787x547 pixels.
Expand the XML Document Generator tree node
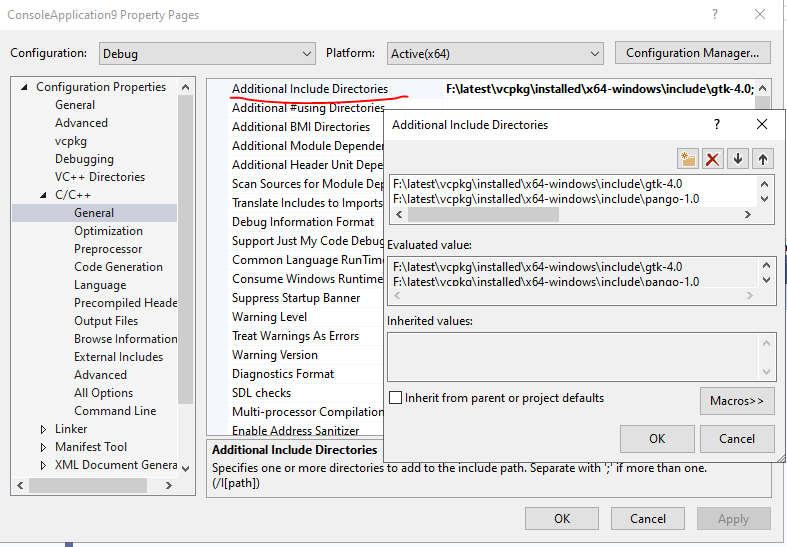pos(43,465)
